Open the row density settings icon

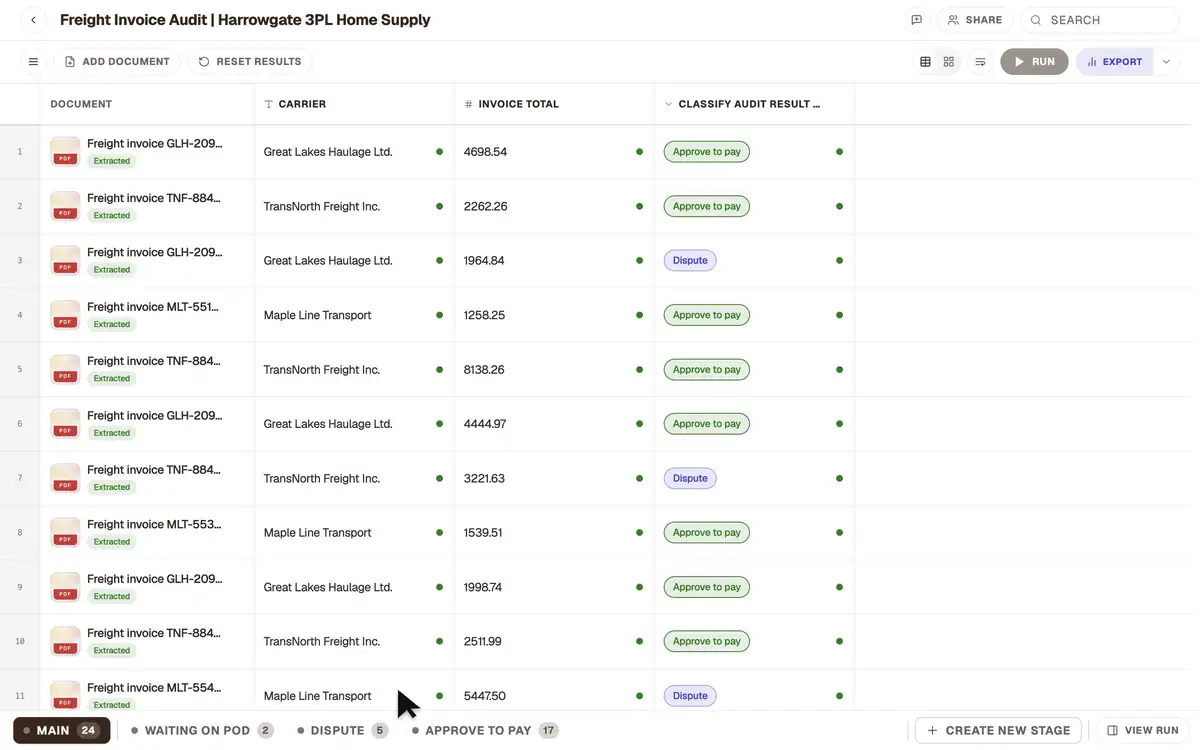[x=980, y=62]
